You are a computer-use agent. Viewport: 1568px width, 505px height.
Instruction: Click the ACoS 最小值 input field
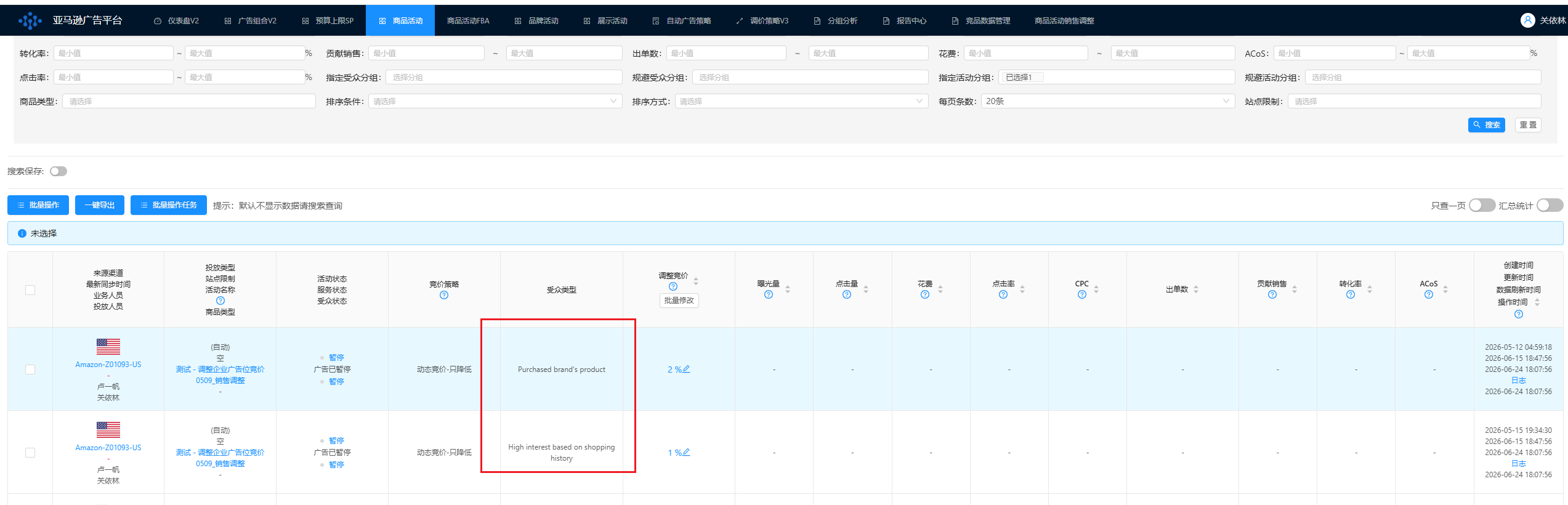[1334, 53]
